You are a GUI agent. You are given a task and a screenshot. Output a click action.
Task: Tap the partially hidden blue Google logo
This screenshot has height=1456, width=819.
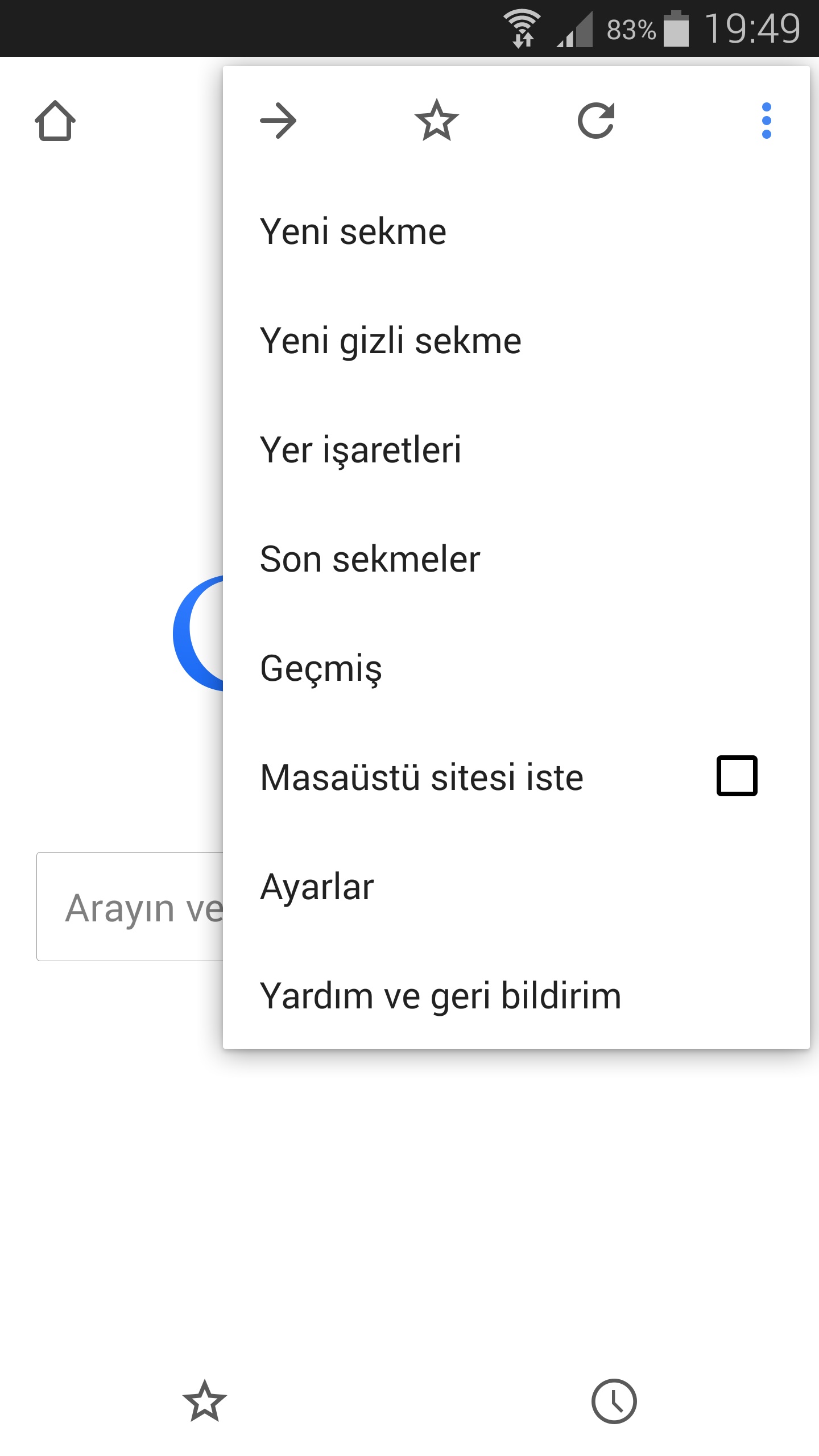click(198, 633)
